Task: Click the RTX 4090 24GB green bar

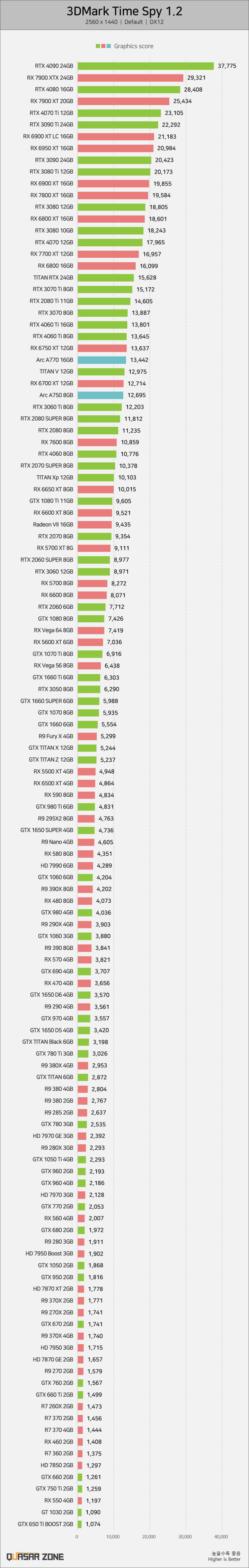Action: pyautogui.click(x=145, y=66)
